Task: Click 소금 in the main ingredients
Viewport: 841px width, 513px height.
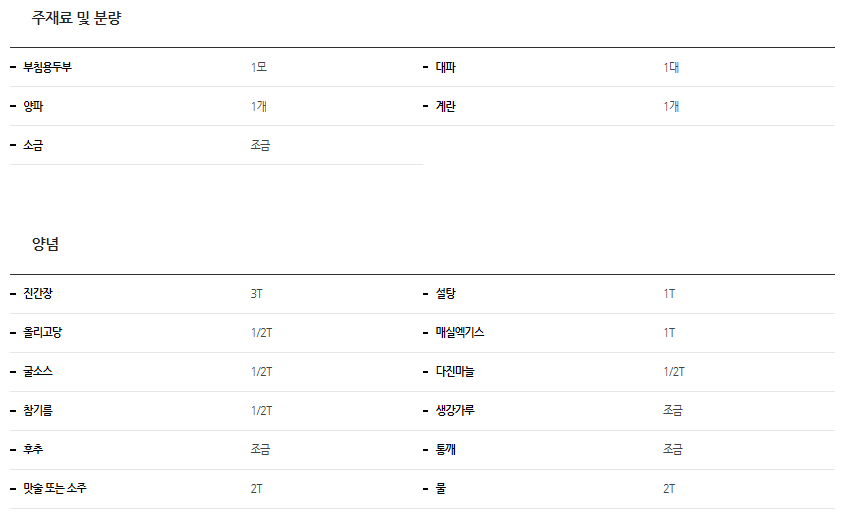Action: tap(33, 146)
